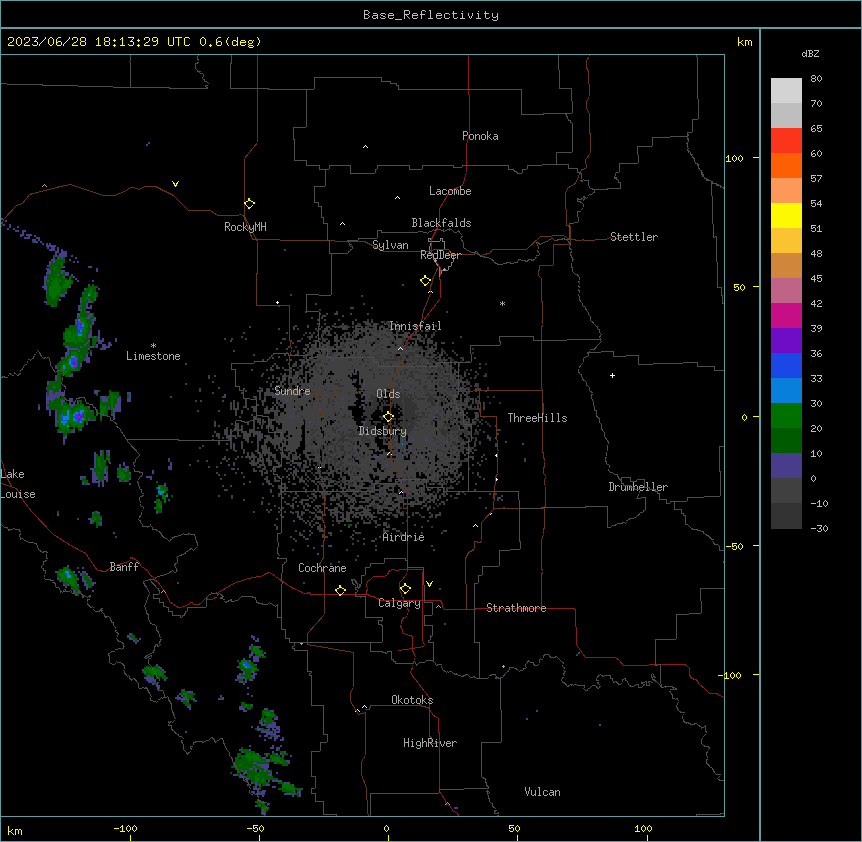Click the Cochrane city label
Viewport: 862px width, 842px height.
pos(322,568)
